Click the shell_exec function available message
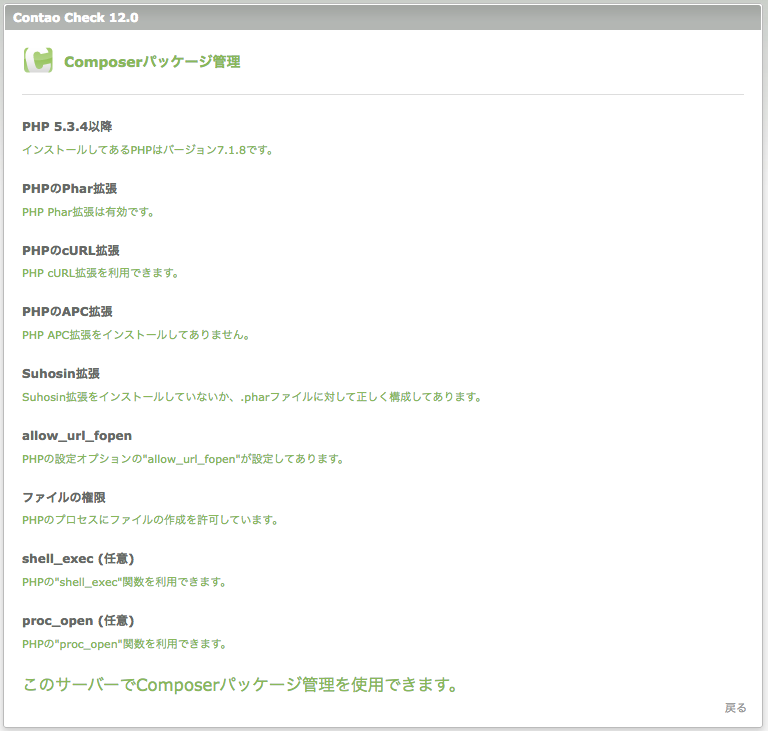The width and height of the screenshot is (768, 731). (124, 582)
